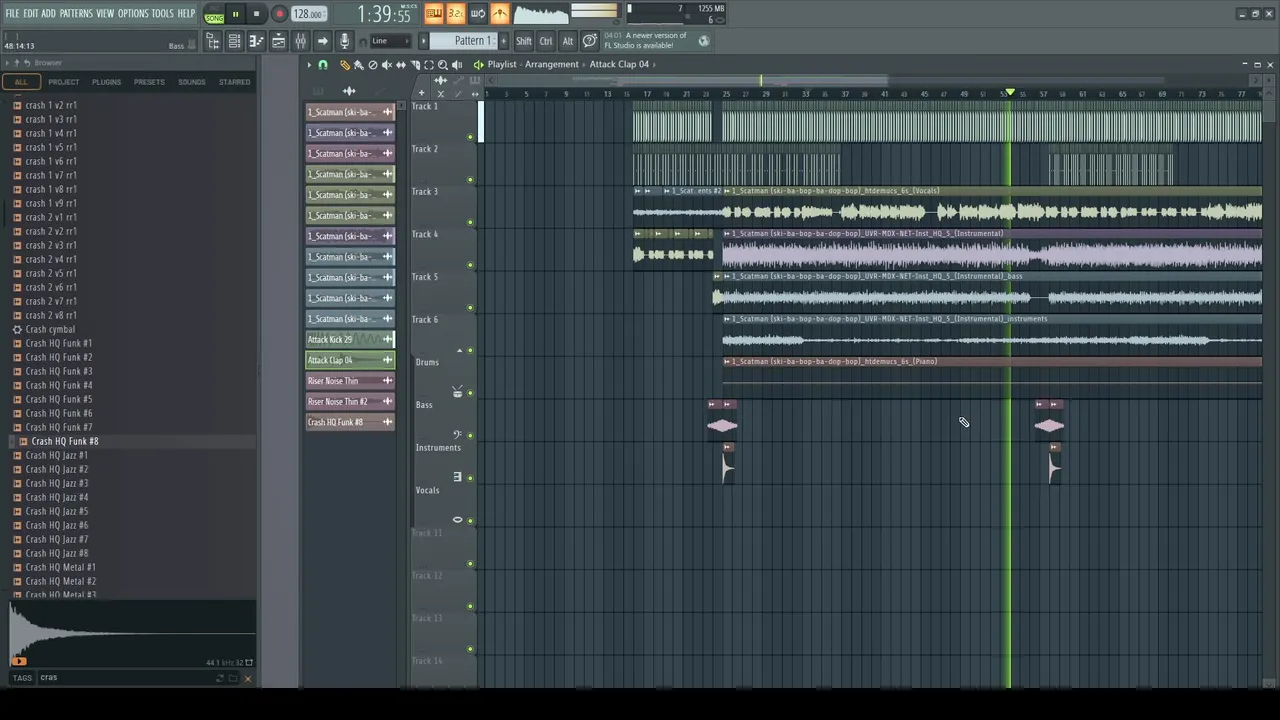Mute Track 5 using its green LED

(x=470, y=308)
